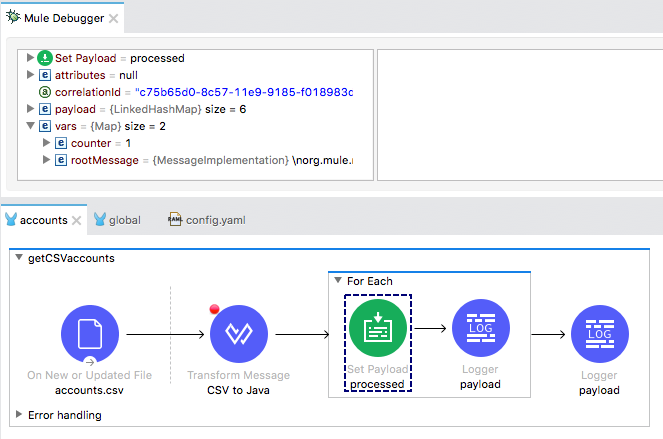Expand the payload LinkedHashMap row

30,108
